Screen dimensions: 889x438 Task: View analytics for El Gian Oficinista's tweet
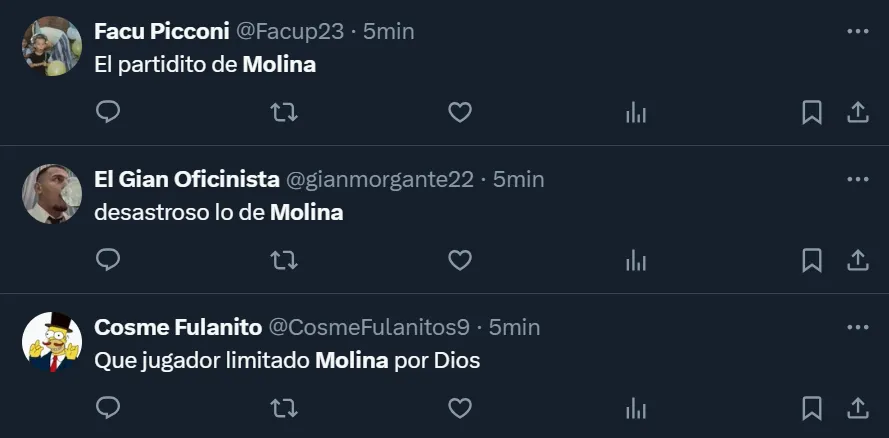[x=635, y=260]
